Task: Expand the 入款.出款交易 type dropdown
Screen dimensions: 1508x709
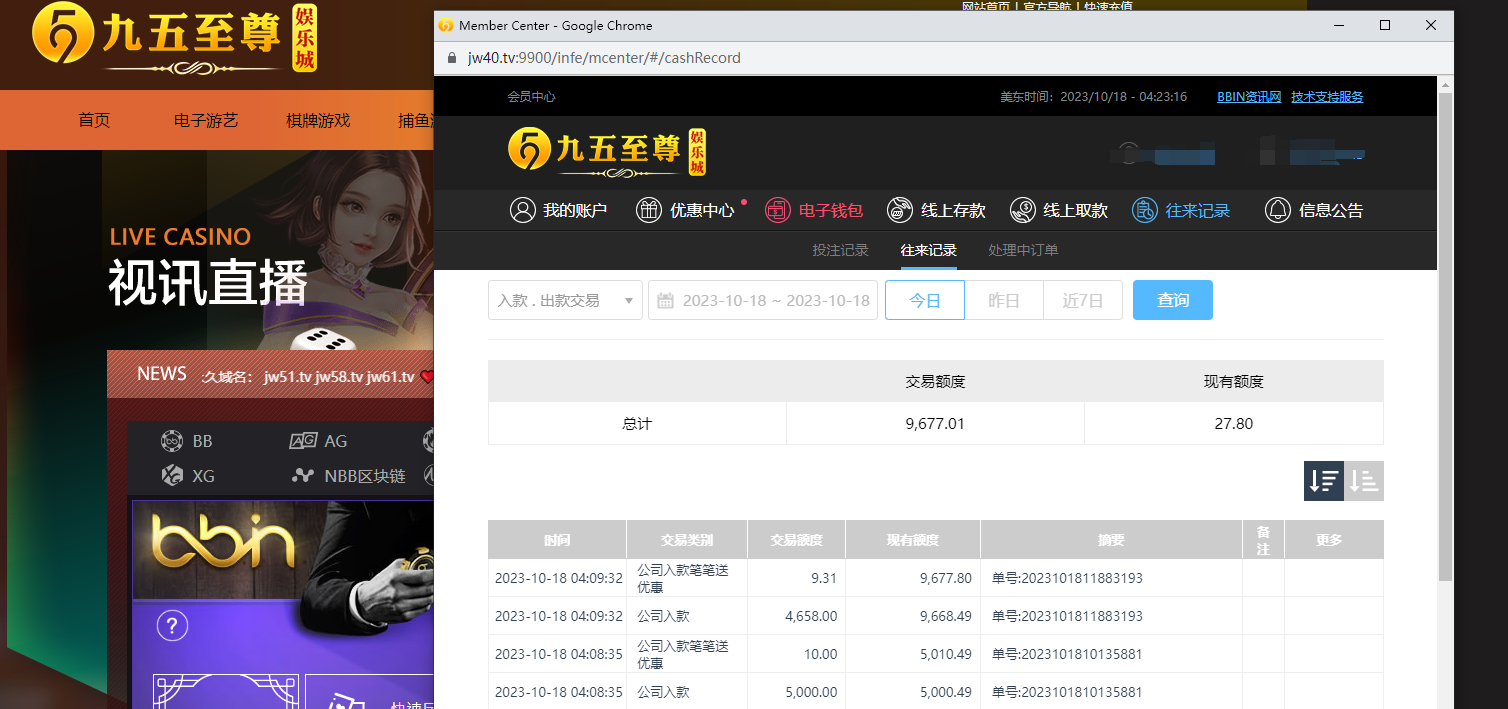Action: (x=565, y=300)
